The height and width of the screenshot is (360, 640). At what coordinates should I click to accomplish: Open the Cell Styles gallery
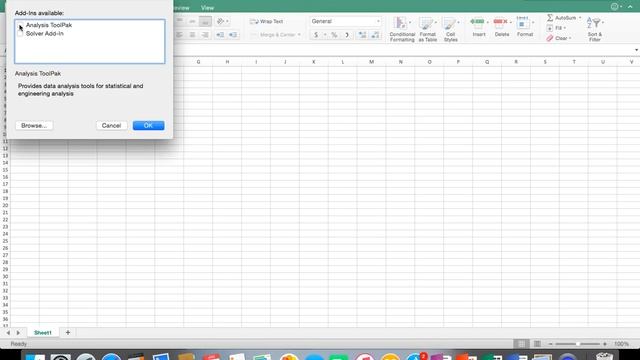tap(451, 29)
